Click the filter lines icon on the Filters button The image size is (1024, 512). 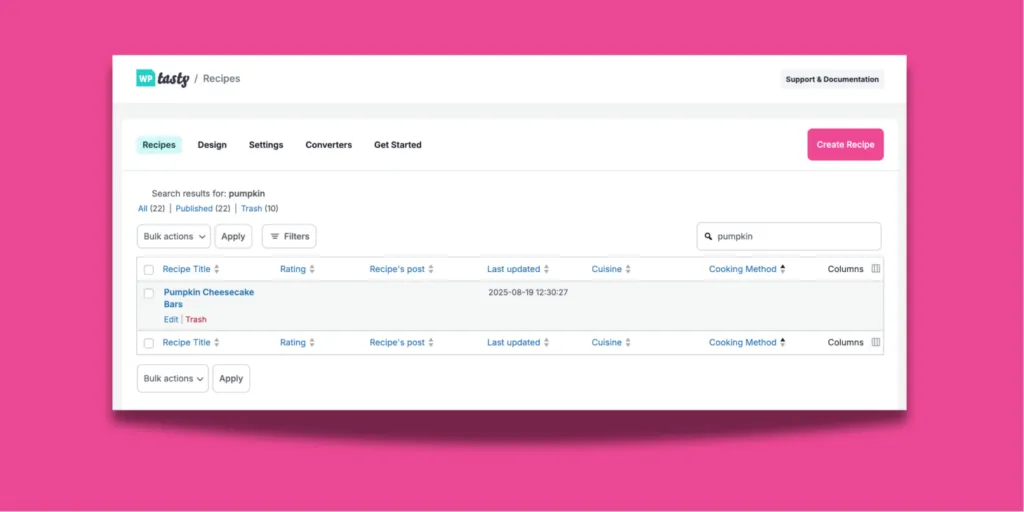click(275, 236)
